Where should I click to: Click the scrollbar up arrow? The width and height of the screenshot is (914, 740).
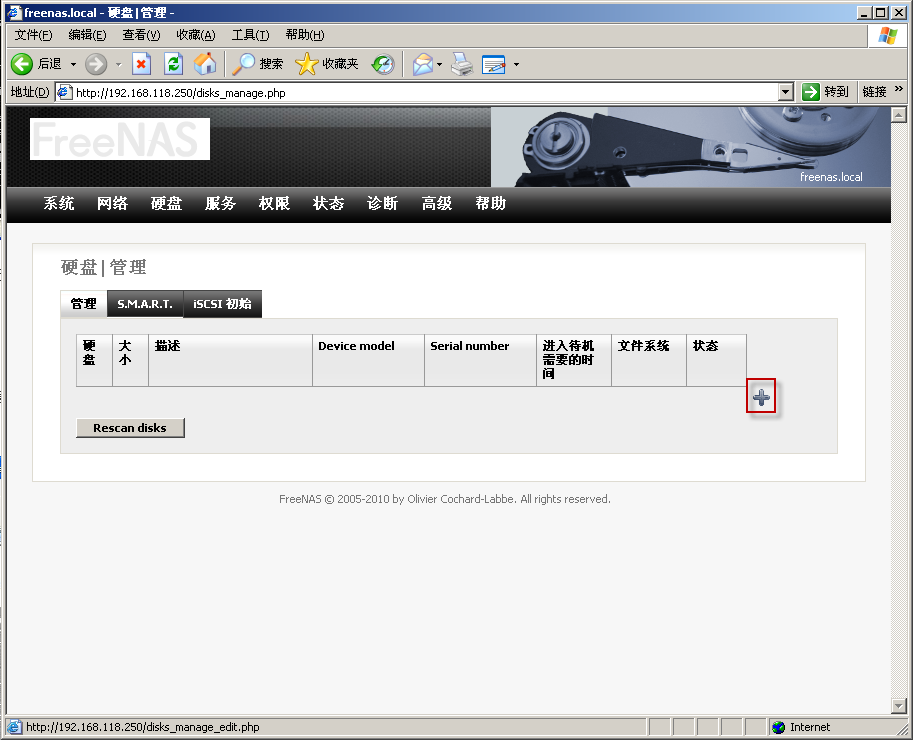pos(898,115)
